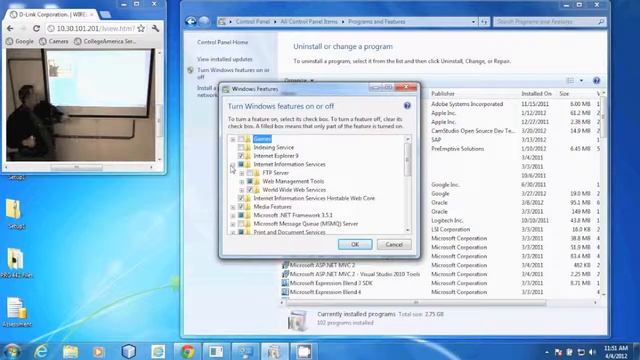Sort programs by the Installed On column
The image size is (640, 360).
point(536,93)
